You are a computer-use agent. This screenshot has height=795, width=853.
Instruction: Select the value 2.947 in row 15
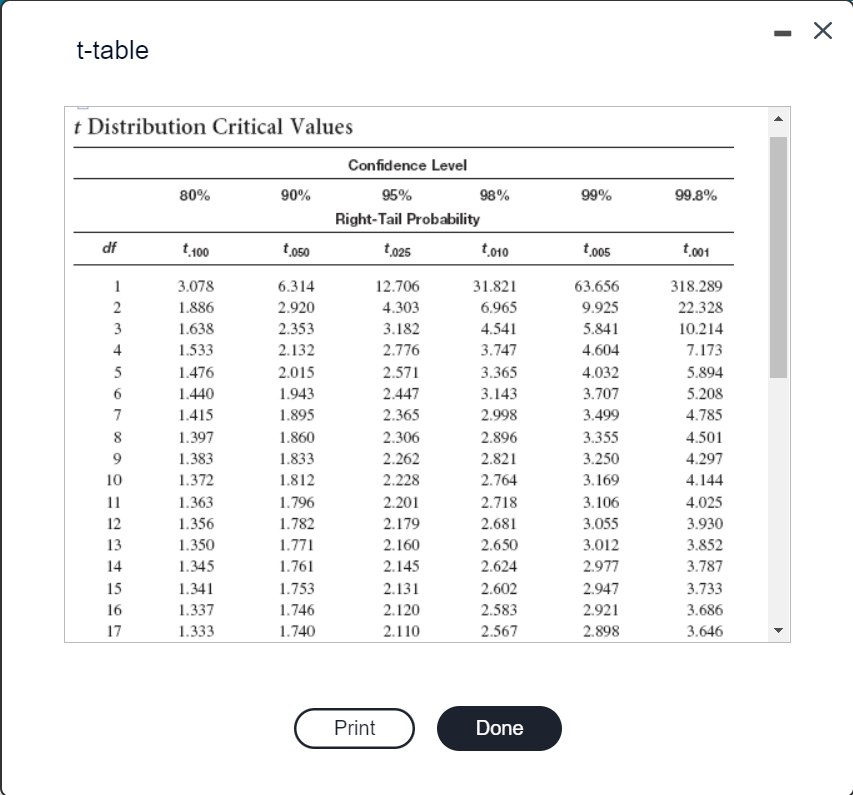(x=601, y=589)
